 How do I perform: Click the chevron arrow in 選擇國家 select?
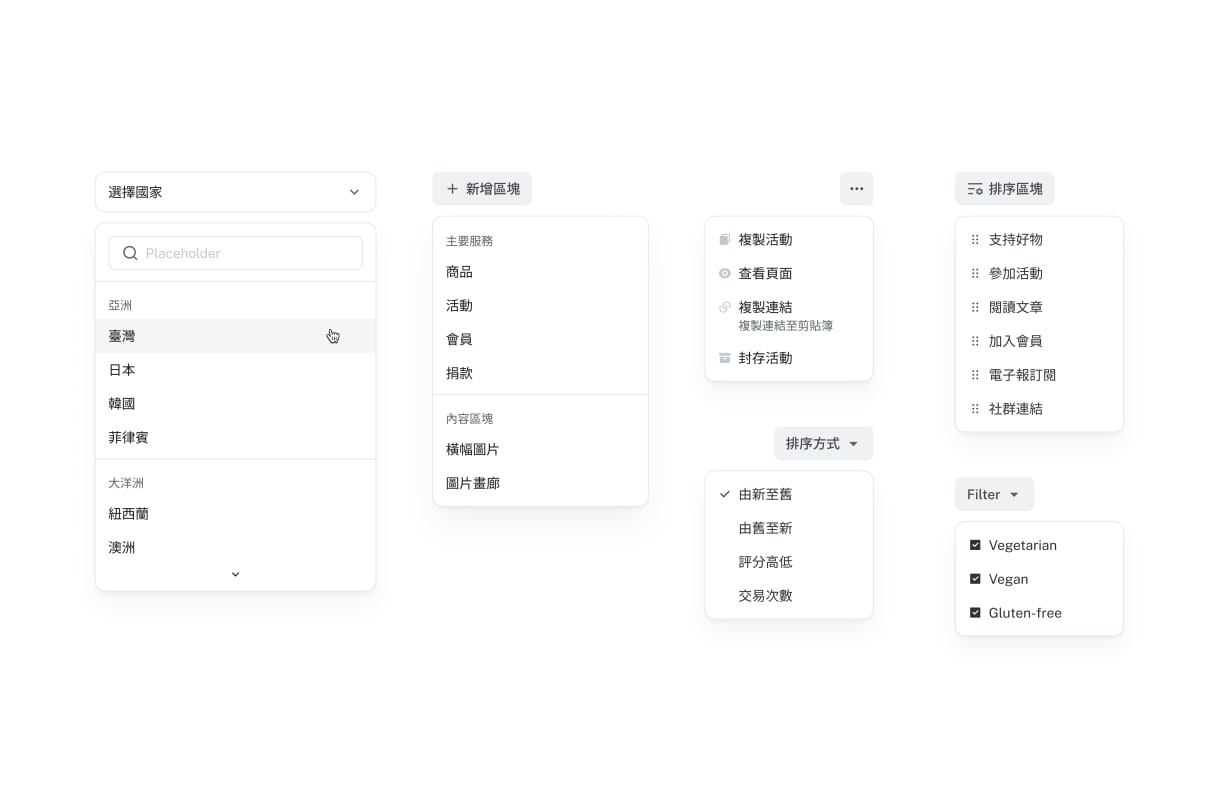click(354, 192)
